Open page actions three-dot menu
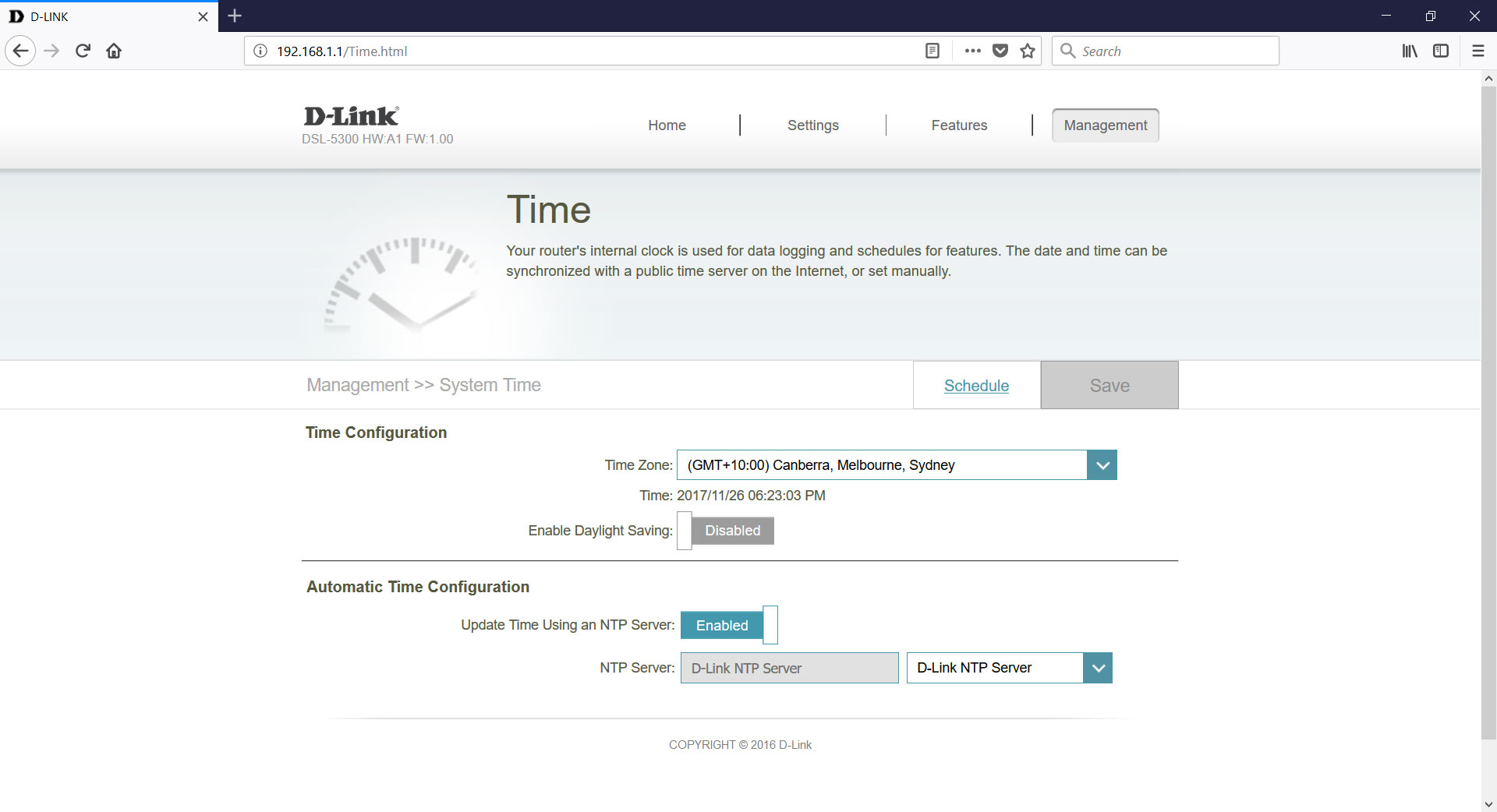Viewport: 1497px width, 812px height. pos(972,51)
